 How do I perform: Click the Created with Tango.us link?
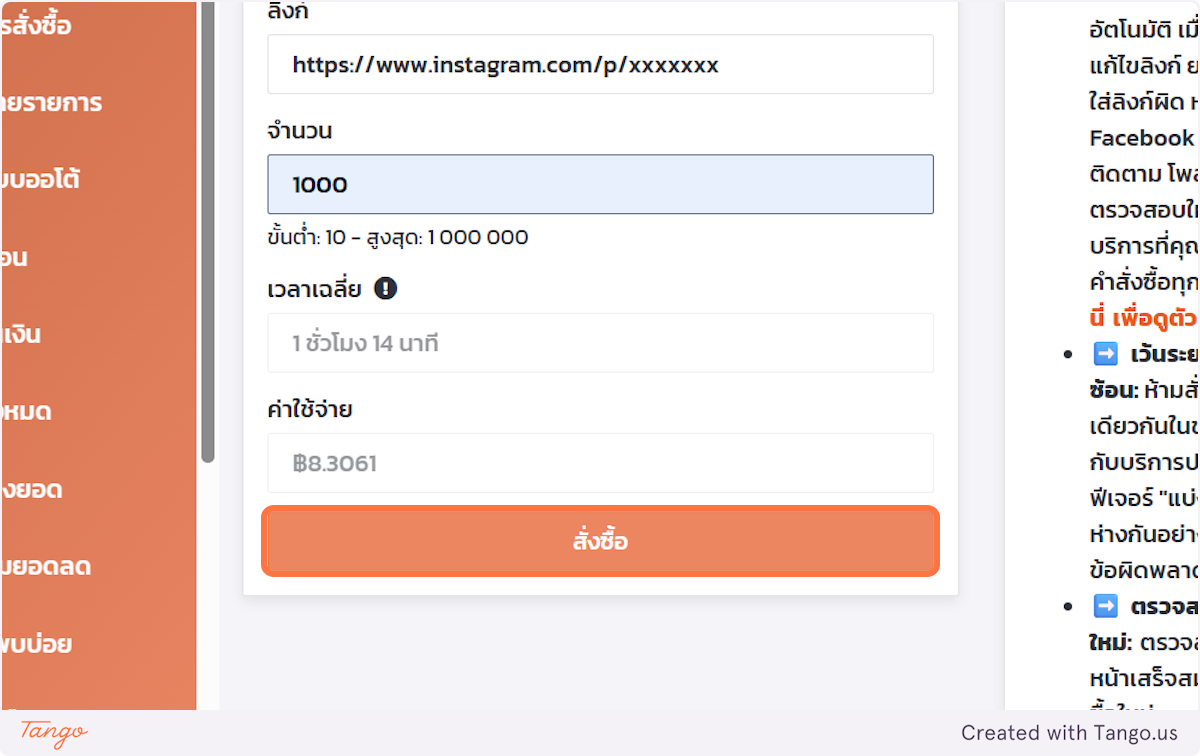point(1069,733)
